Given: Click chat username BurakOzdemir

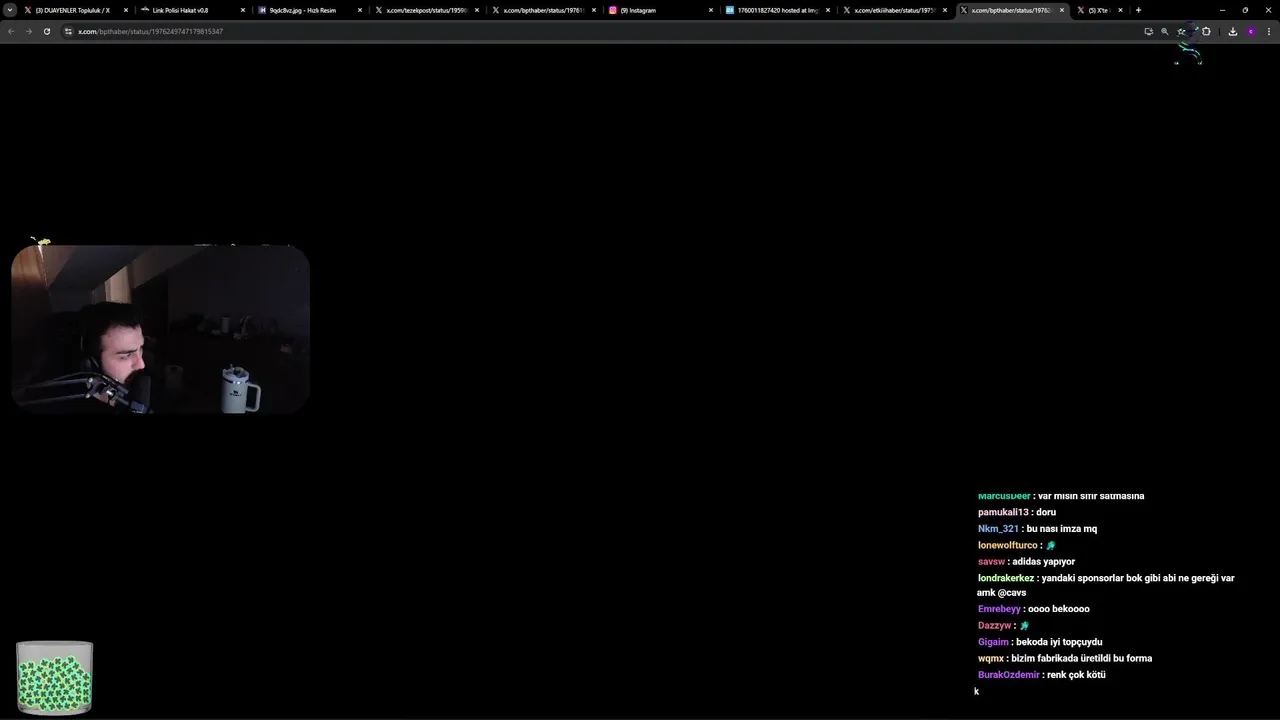Looking at the screenshot, I should click(1009, 675).
